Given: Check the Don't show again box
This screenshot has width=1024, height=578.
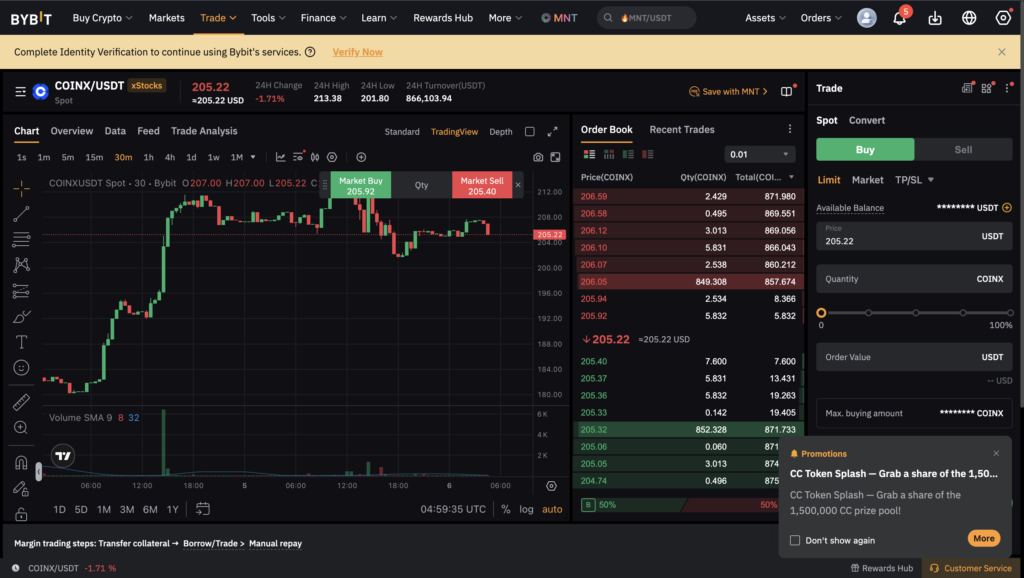Looking at the screenshot, I should pyautogui.click(x=795, y=540).
